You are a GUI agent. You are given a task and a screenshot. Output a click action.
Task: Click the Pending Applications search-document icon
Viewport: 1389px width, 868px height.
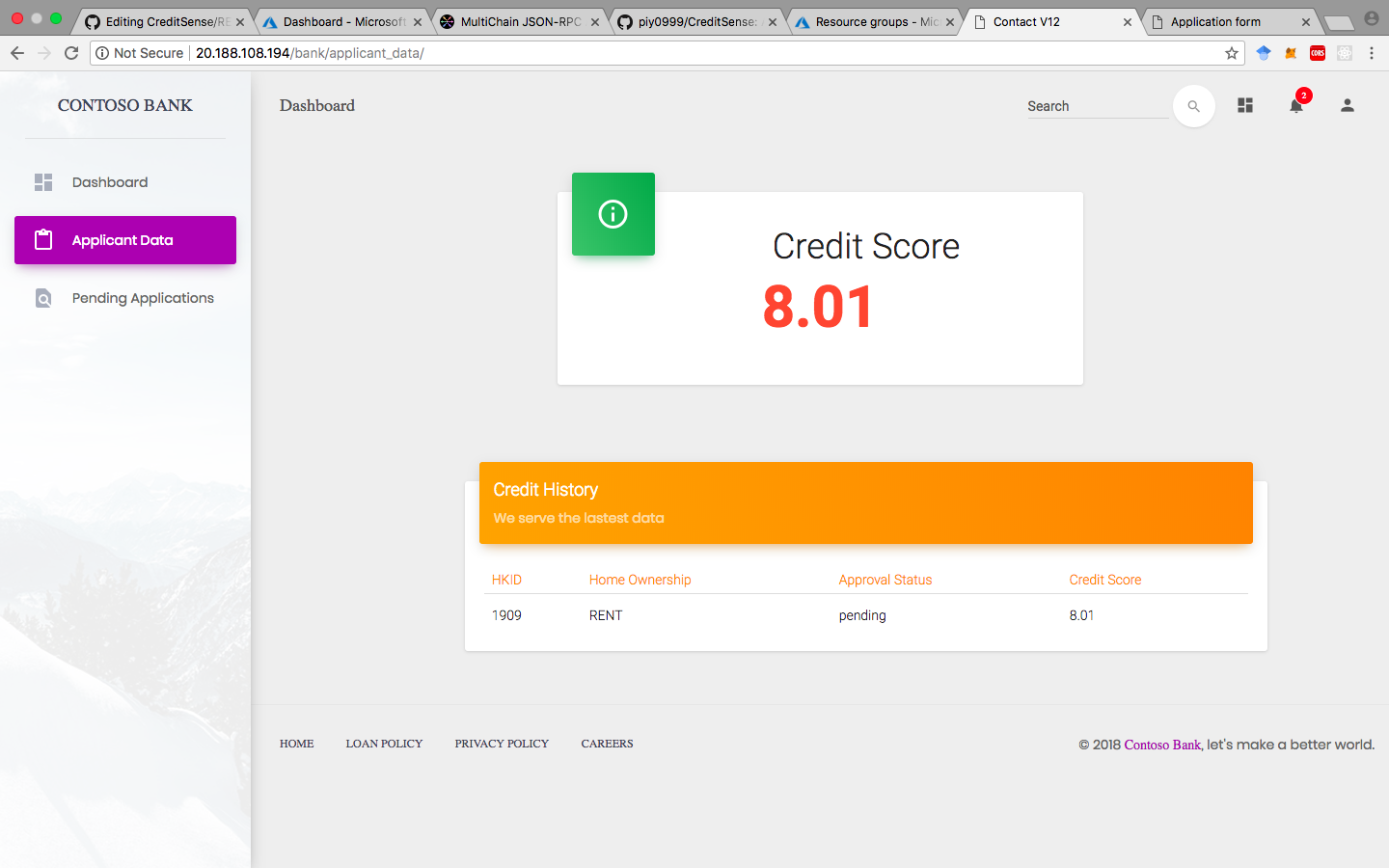(x=43, y=298)
